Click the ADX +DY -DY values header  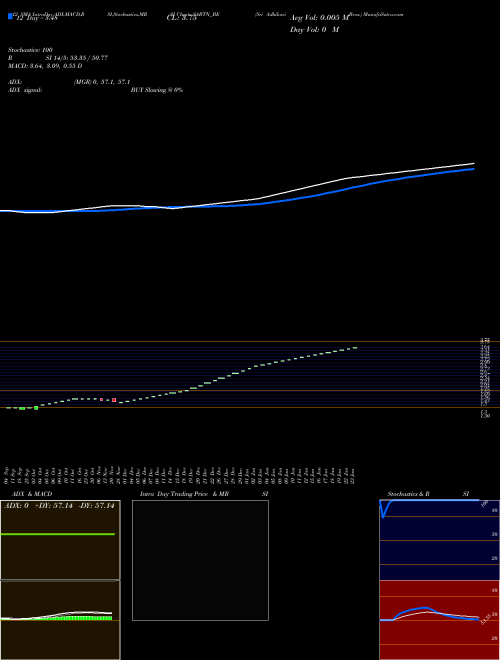(59, 506)
